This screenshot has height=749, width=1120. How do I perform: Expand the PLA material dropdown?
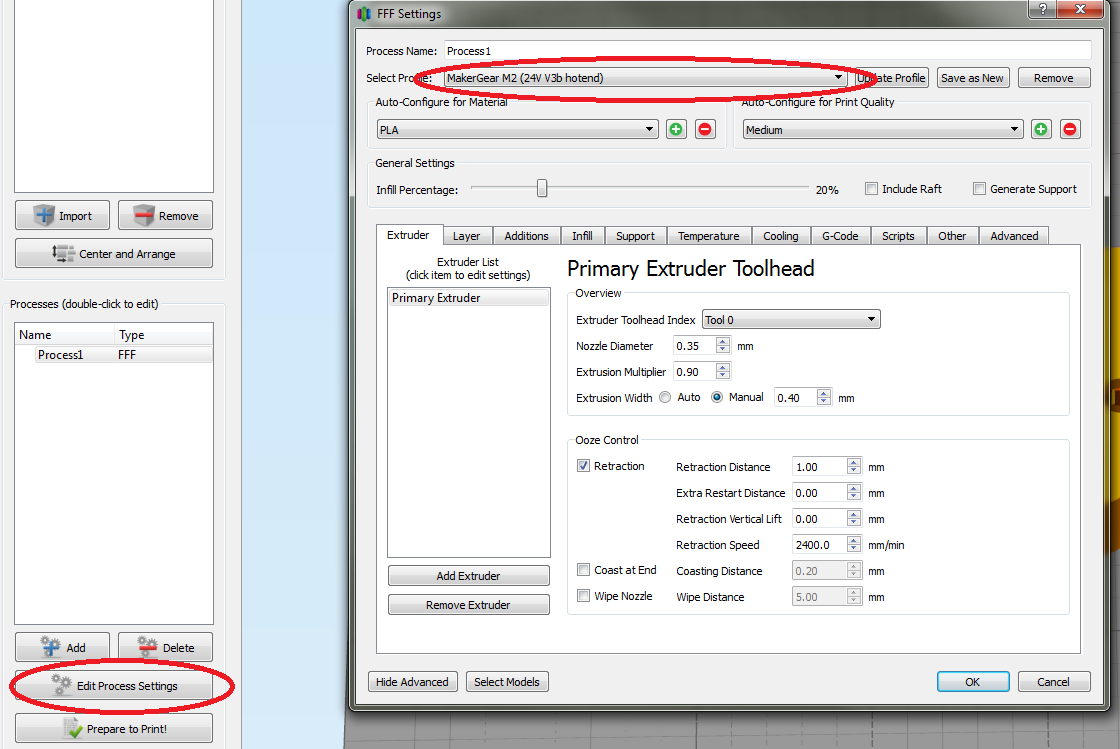tap(516, 130)
